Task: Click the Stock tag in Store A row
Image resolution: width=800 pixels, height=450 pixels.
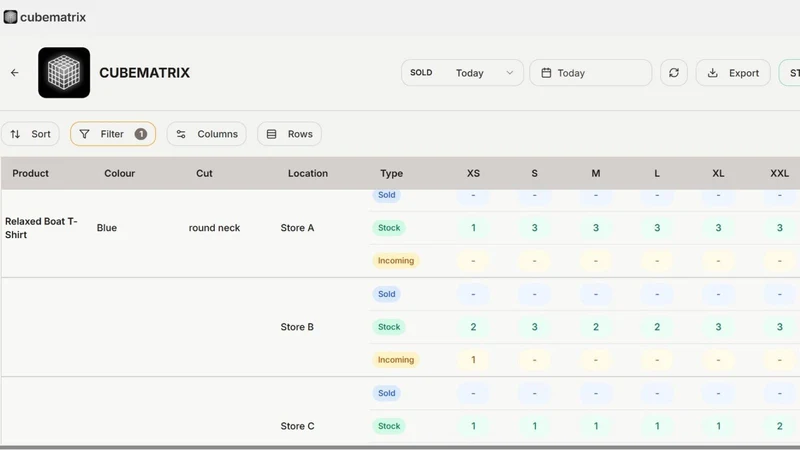Action: (389, 228)
